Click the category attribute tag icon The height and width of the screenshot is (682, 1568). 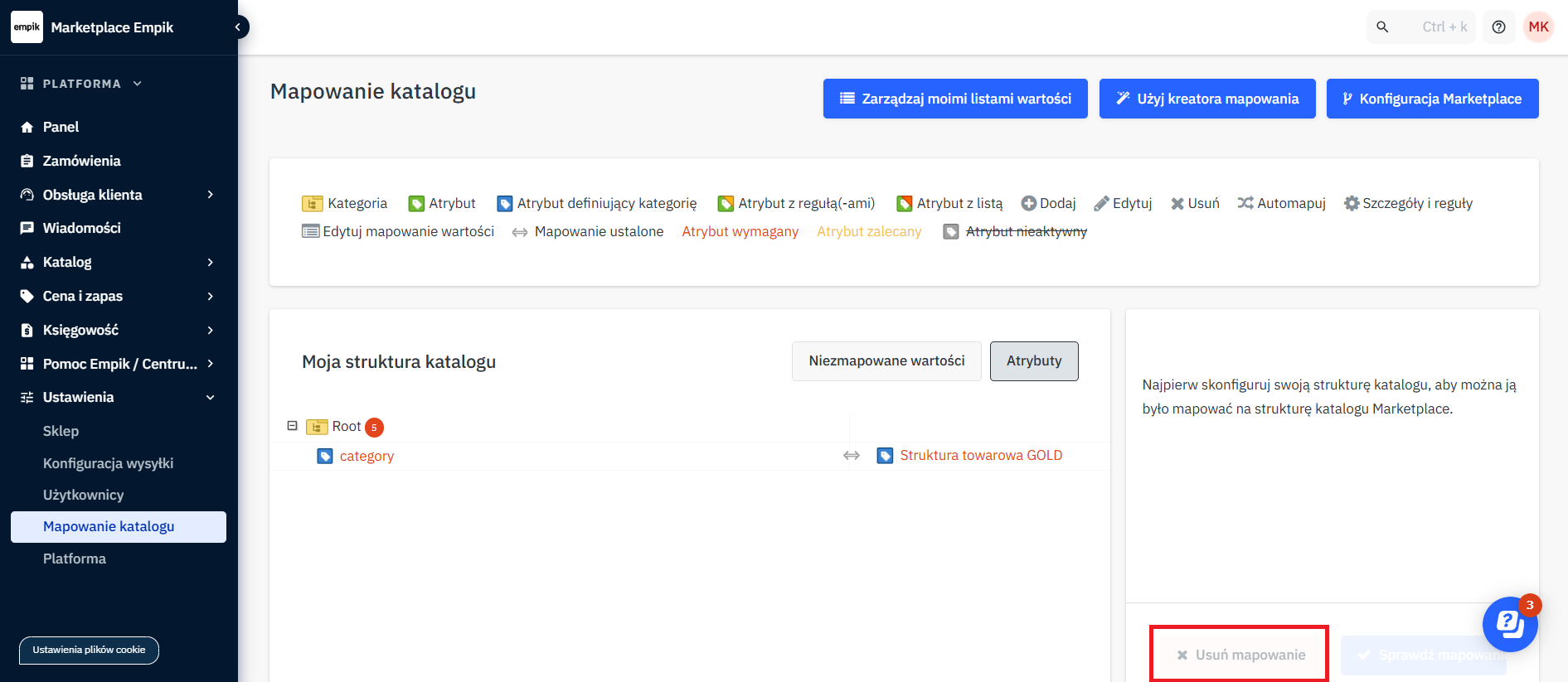coord(325,457)
